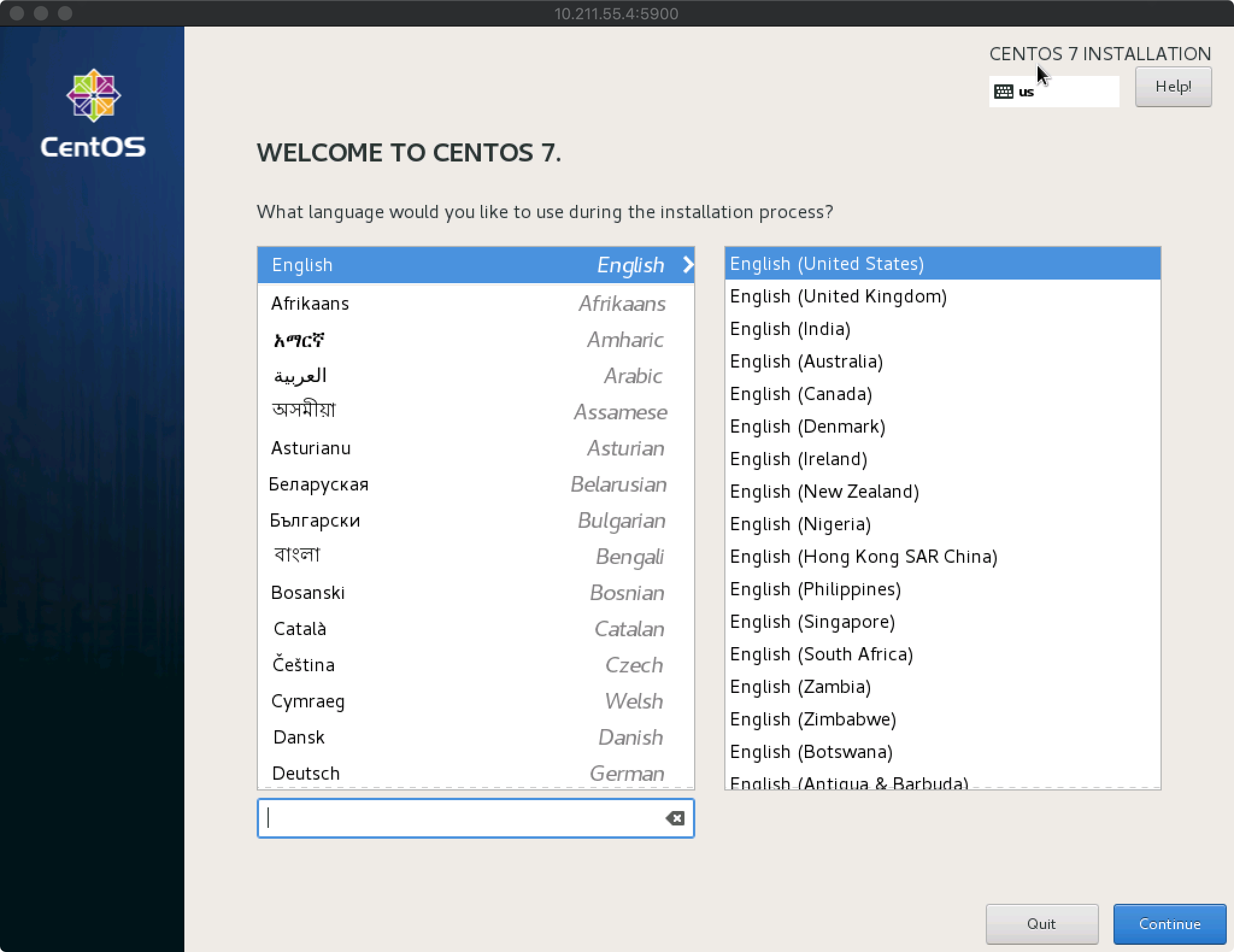Open the Help! button
The height and width of the screenshot is (952, 1234).
(1173, 87)
